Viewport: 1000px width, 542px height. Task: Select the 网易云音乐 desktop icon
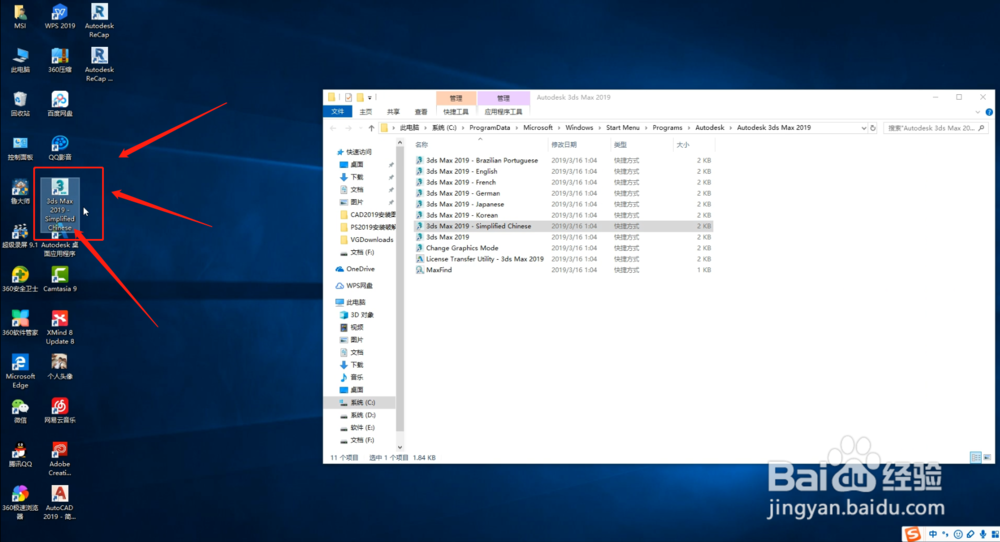pos(59,411)
